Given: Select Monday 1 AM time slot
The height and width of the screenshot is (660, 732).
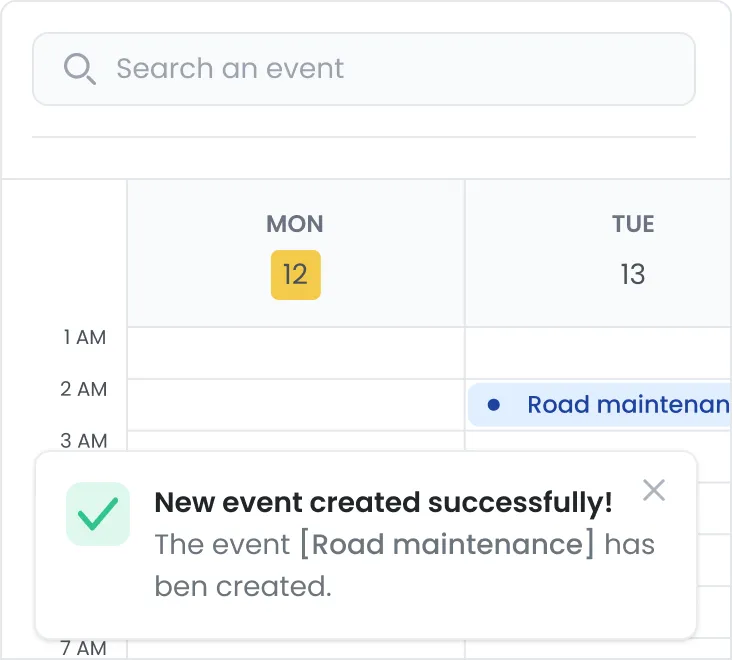Looking at the screenshot, I should 296,353.
